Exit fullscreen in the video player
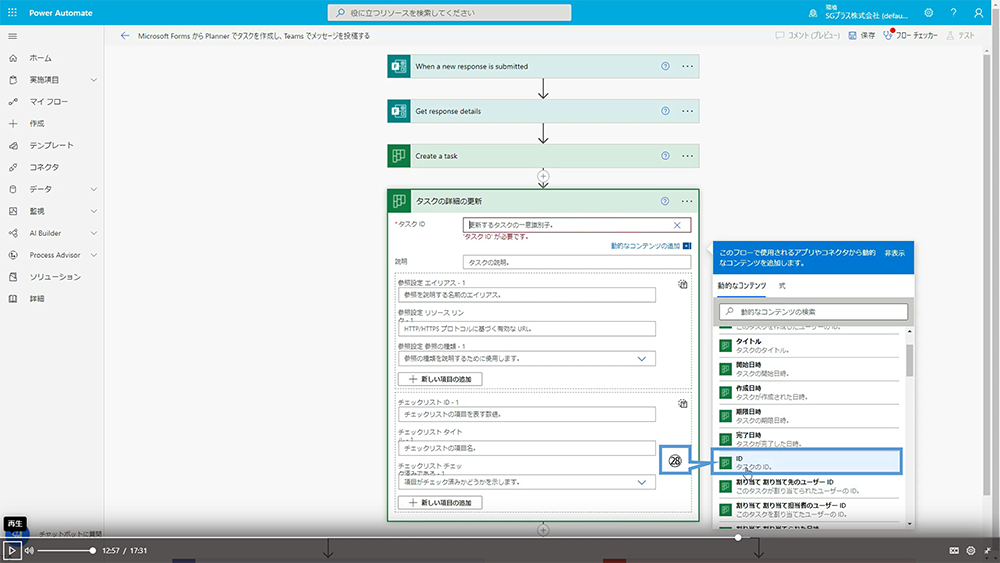 (988, 550)
